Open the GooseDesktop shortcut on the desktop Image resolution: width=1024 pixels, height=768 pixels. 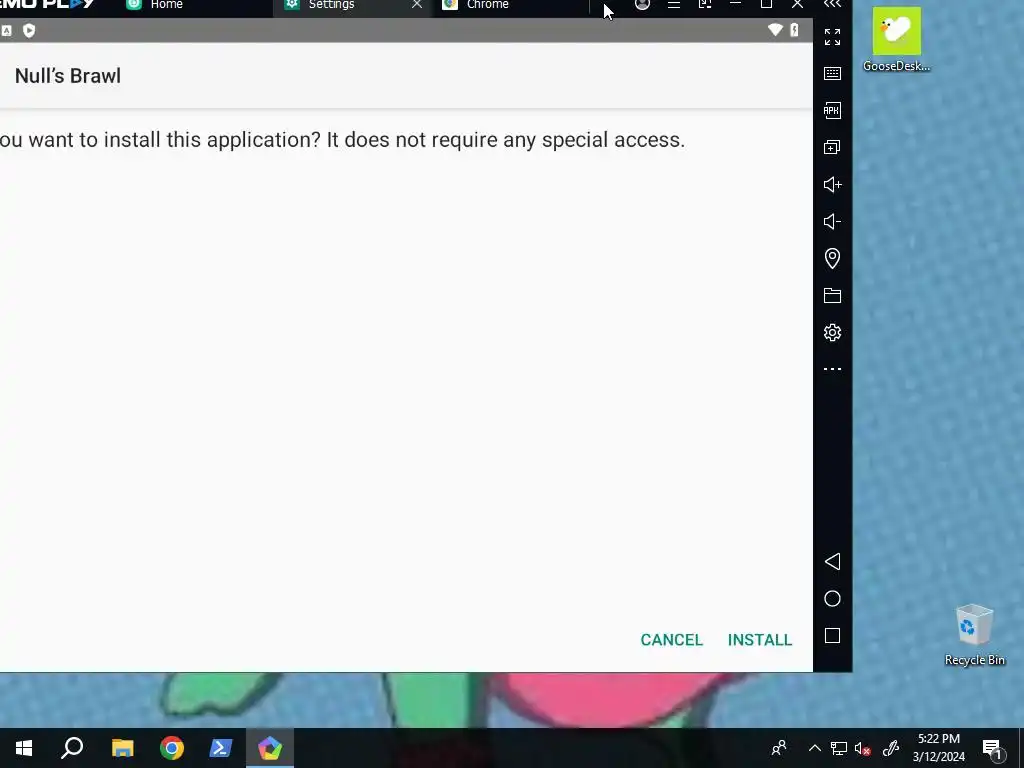(897, 39)
